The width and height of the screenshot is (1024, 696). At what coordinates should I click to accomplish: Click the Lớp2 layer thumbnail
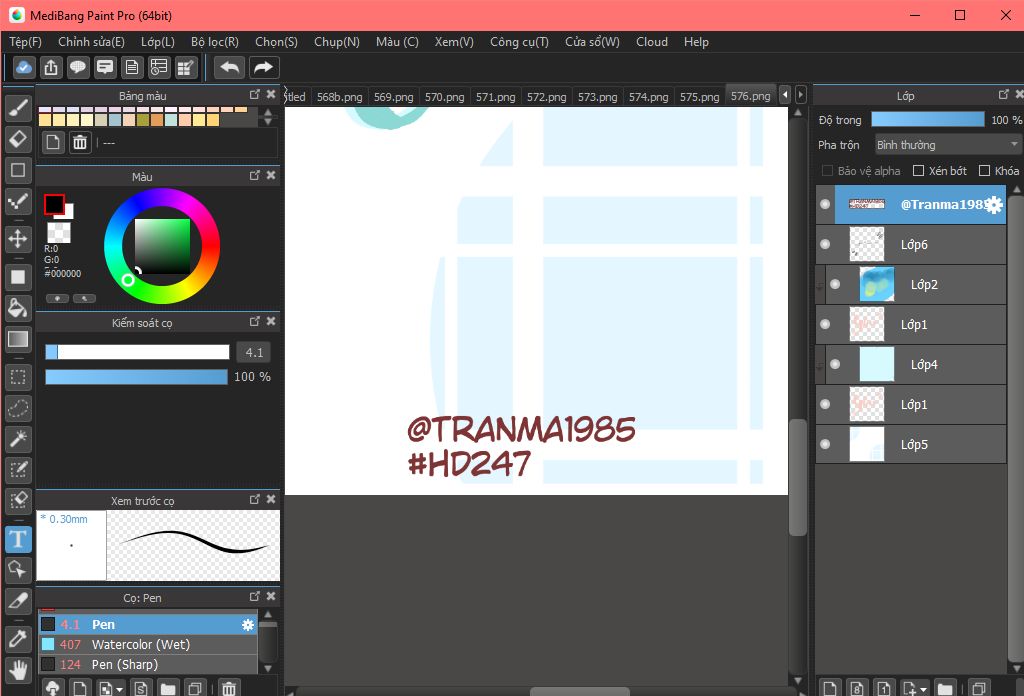tap(876, 284)
